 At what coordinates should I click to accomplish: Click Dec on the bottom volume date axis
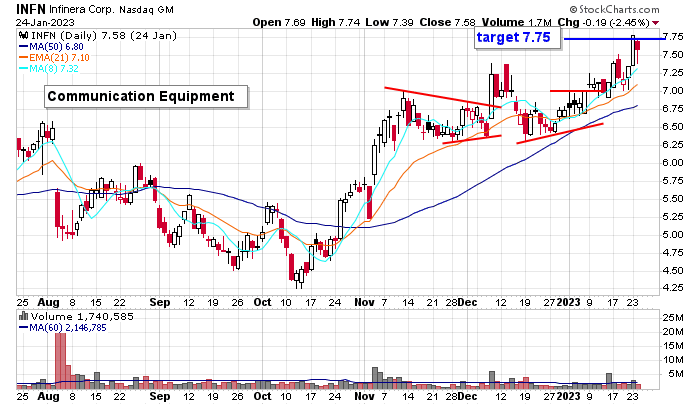467,396
